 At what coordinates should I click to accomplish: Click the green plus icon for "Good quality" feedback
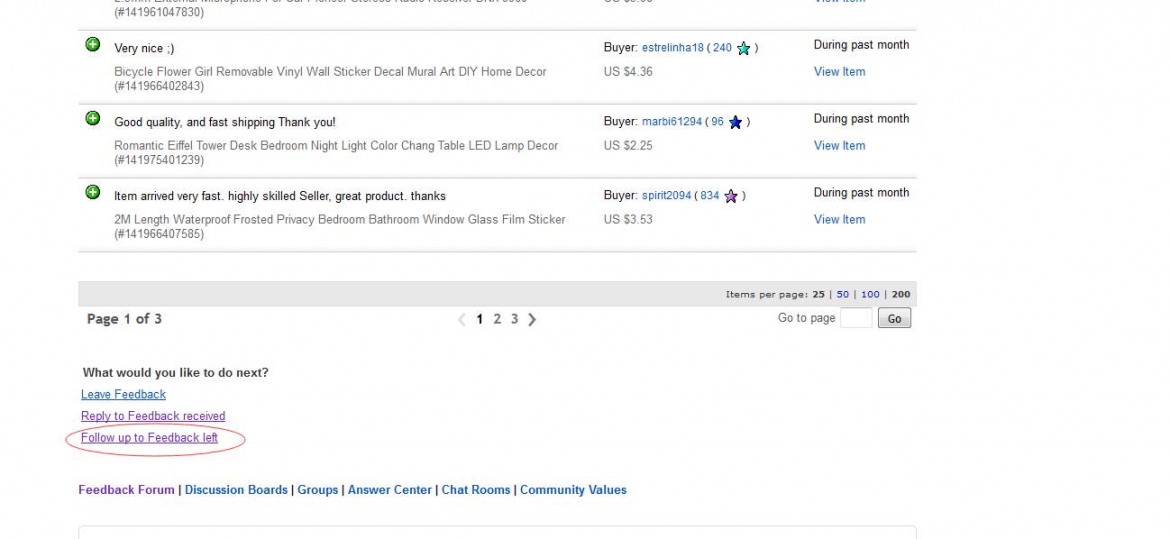coord(93,119)
